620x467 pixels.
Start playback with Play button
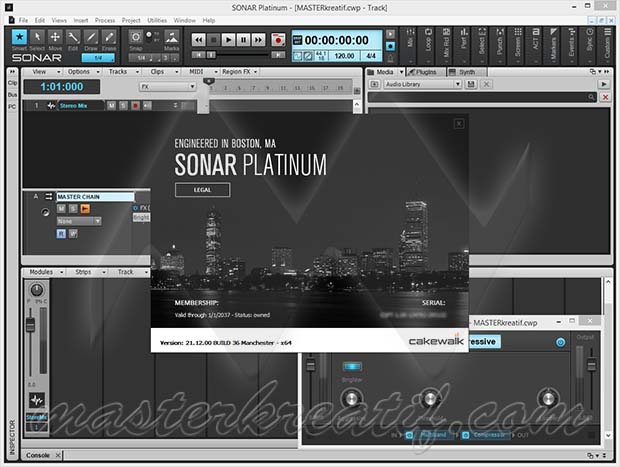pyautogui.click(x=228, y=40)
